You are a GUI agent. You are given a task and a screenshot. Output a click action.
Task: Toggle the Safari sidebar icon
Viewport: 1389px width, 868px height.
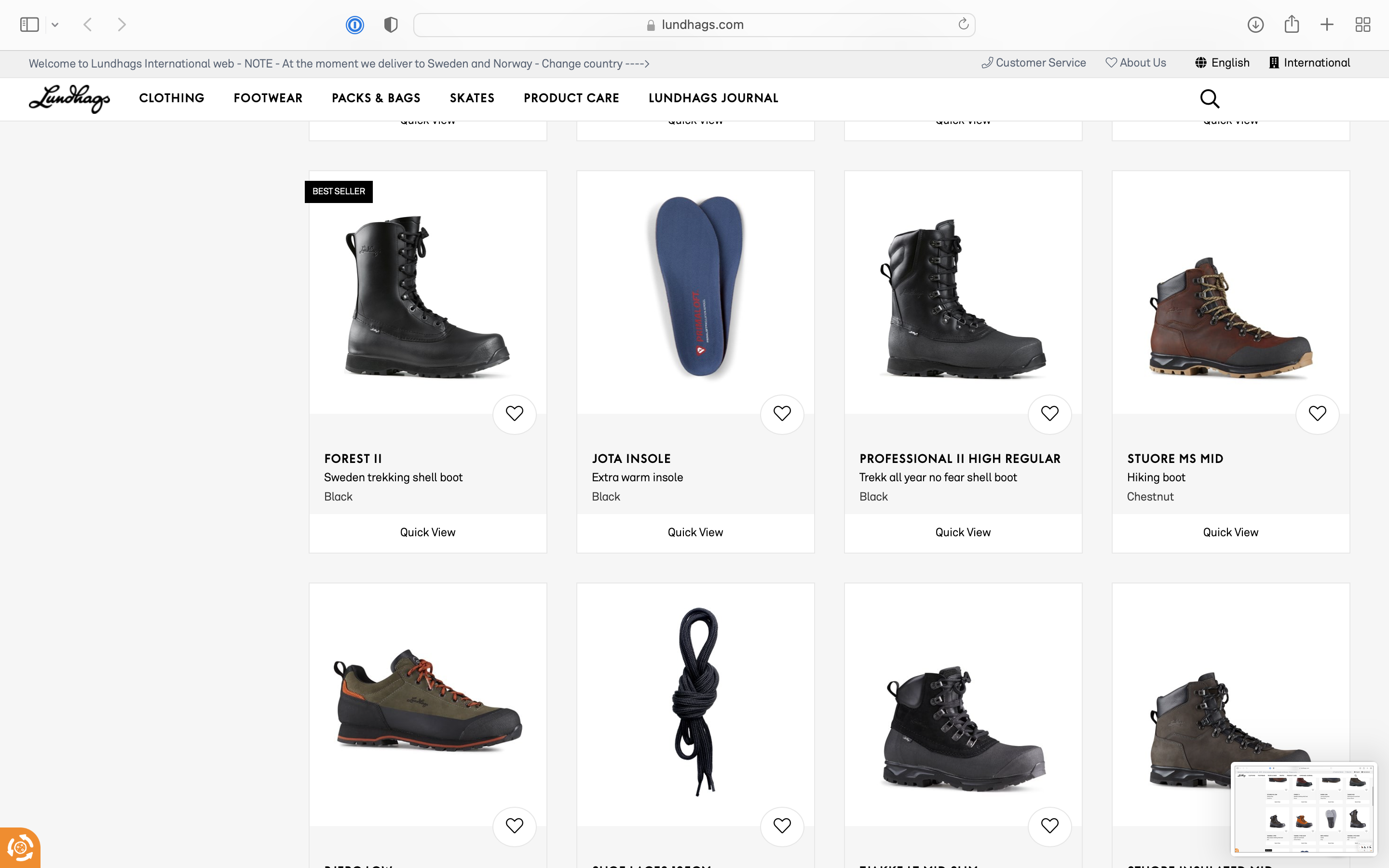(x=29, y=25)
